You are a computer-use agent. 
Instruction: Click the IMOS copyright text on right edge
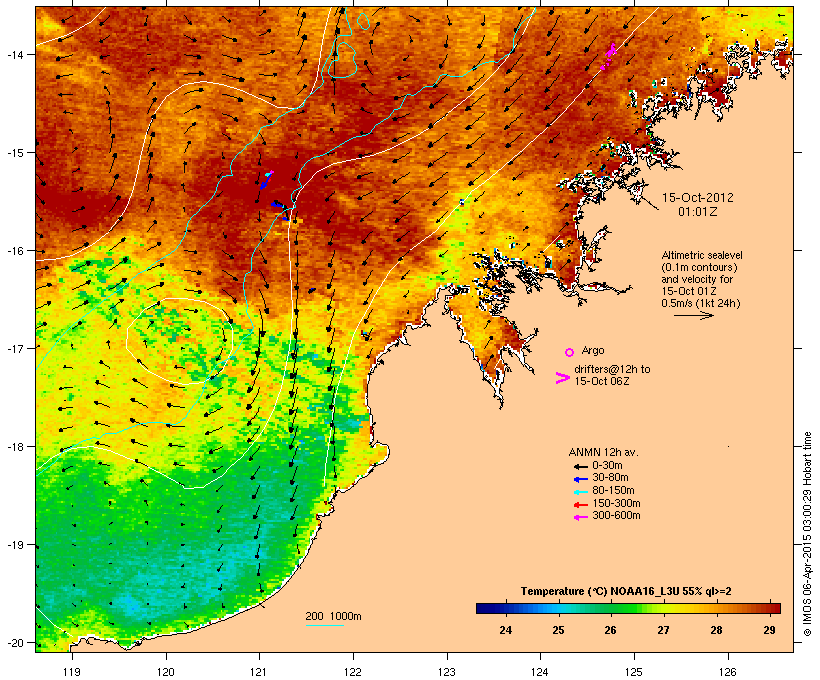807,534
